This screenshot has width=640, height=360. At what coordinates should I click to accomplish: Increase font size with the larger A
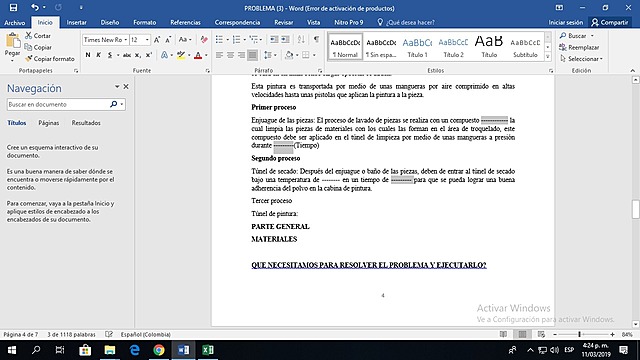coord(157,40)
